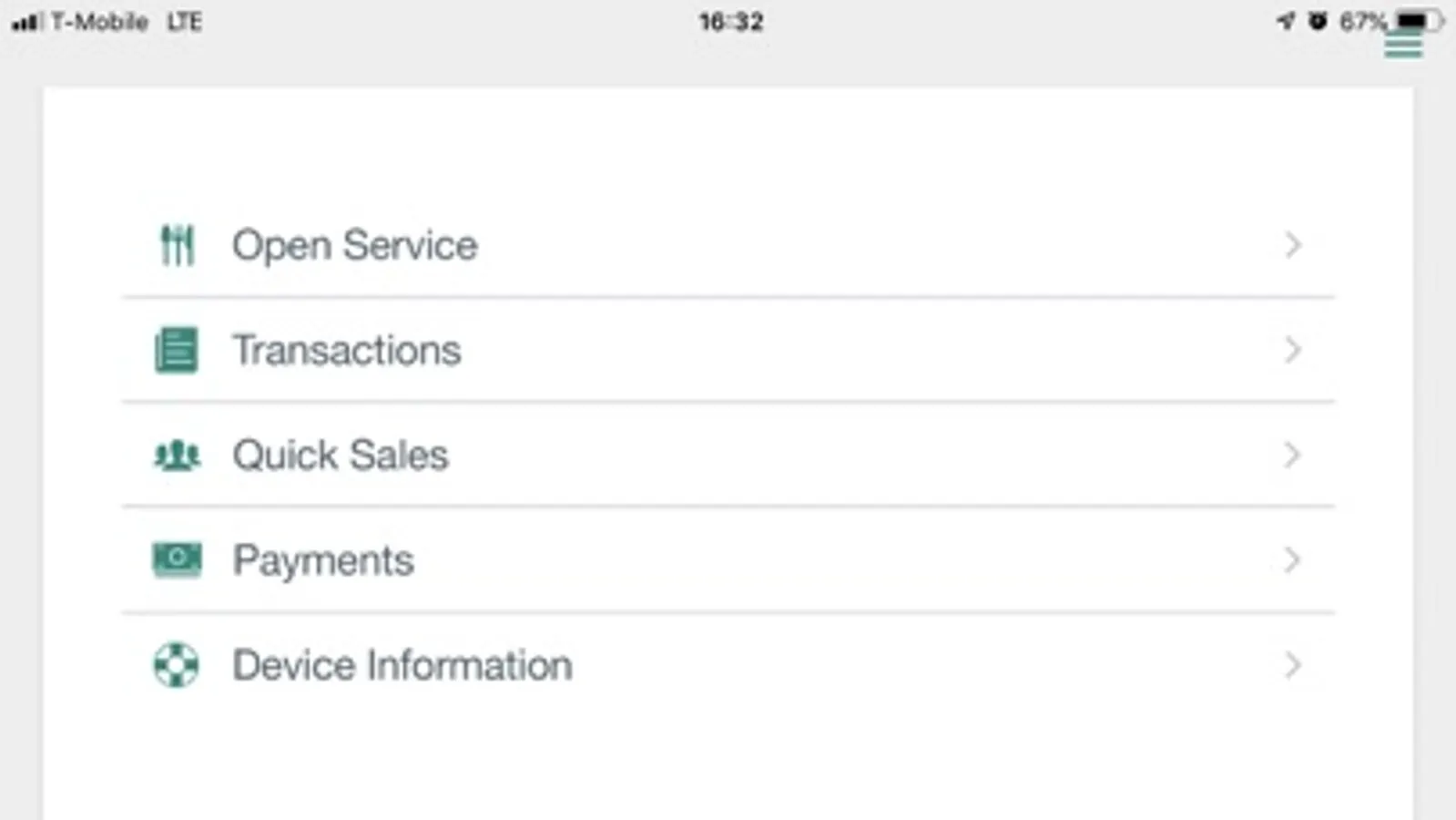Tap the Device Information lifebuoy icon
Viewport: 1456px width, 820px height.
(177, 665)
